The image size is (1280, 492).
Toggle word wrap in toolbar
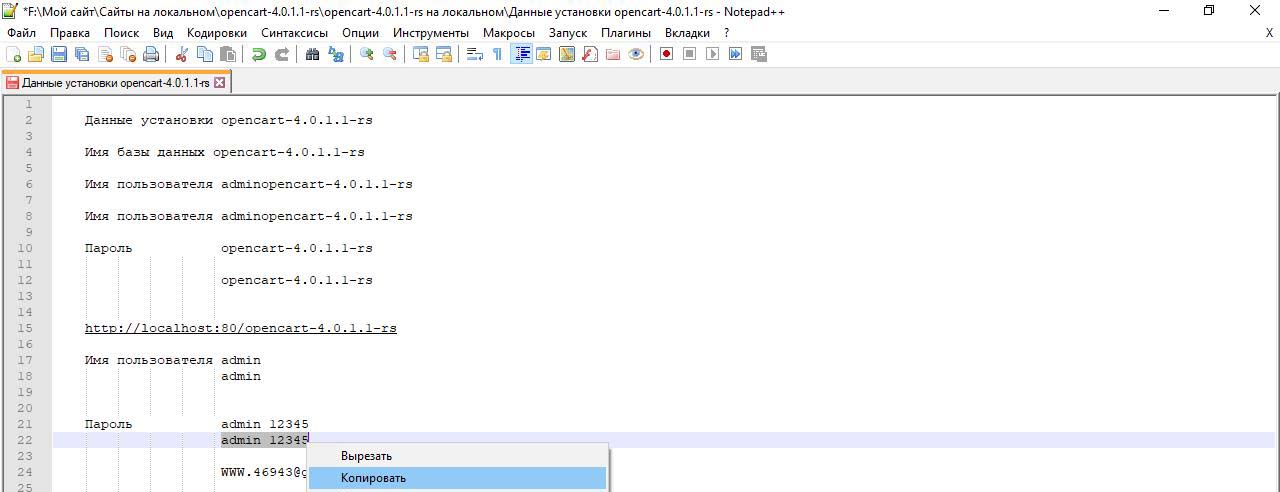tap(475, 54)
